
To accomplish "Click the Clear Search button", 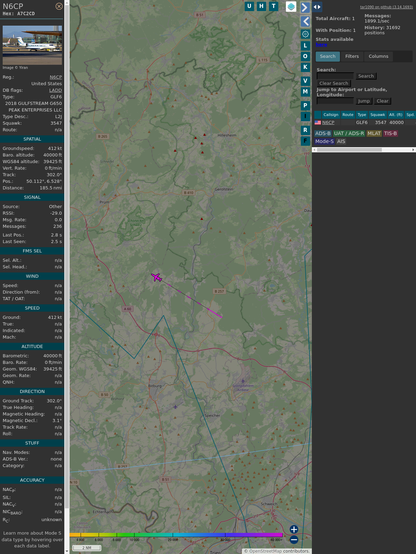I will (334, 83).
